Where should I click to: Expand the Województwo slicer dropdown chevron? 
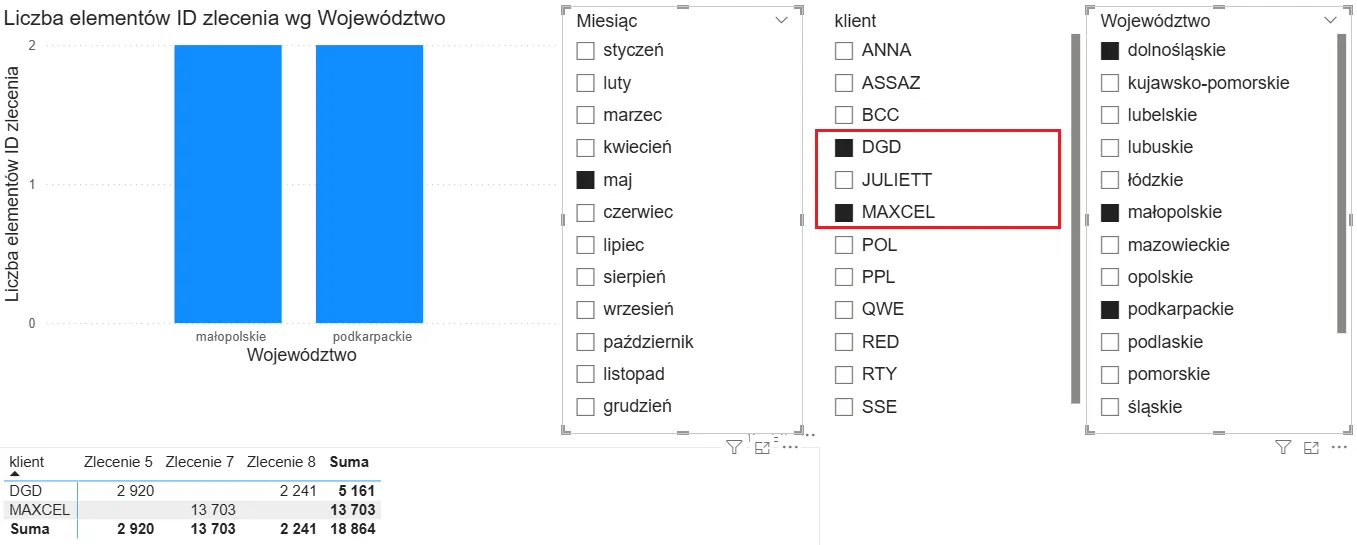(x=1330, y=20)
